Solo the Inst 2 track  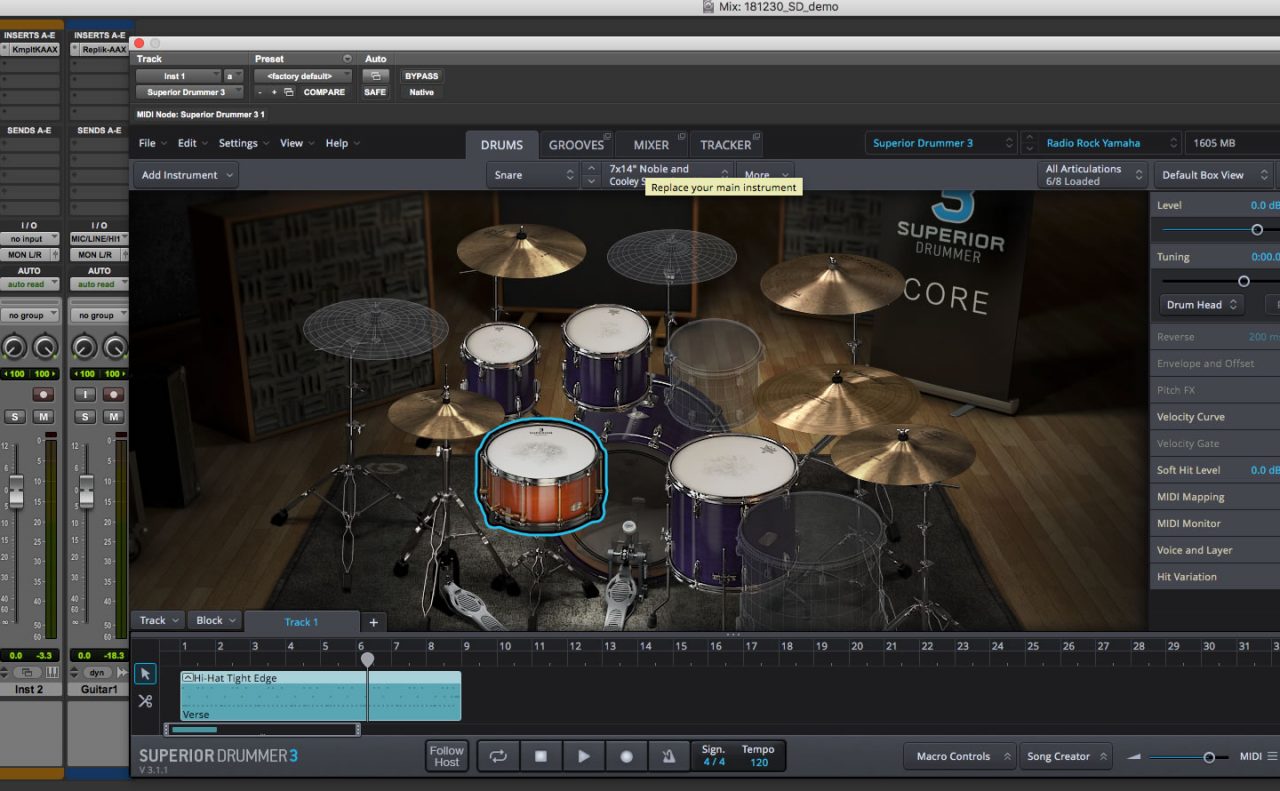point(16,416)
